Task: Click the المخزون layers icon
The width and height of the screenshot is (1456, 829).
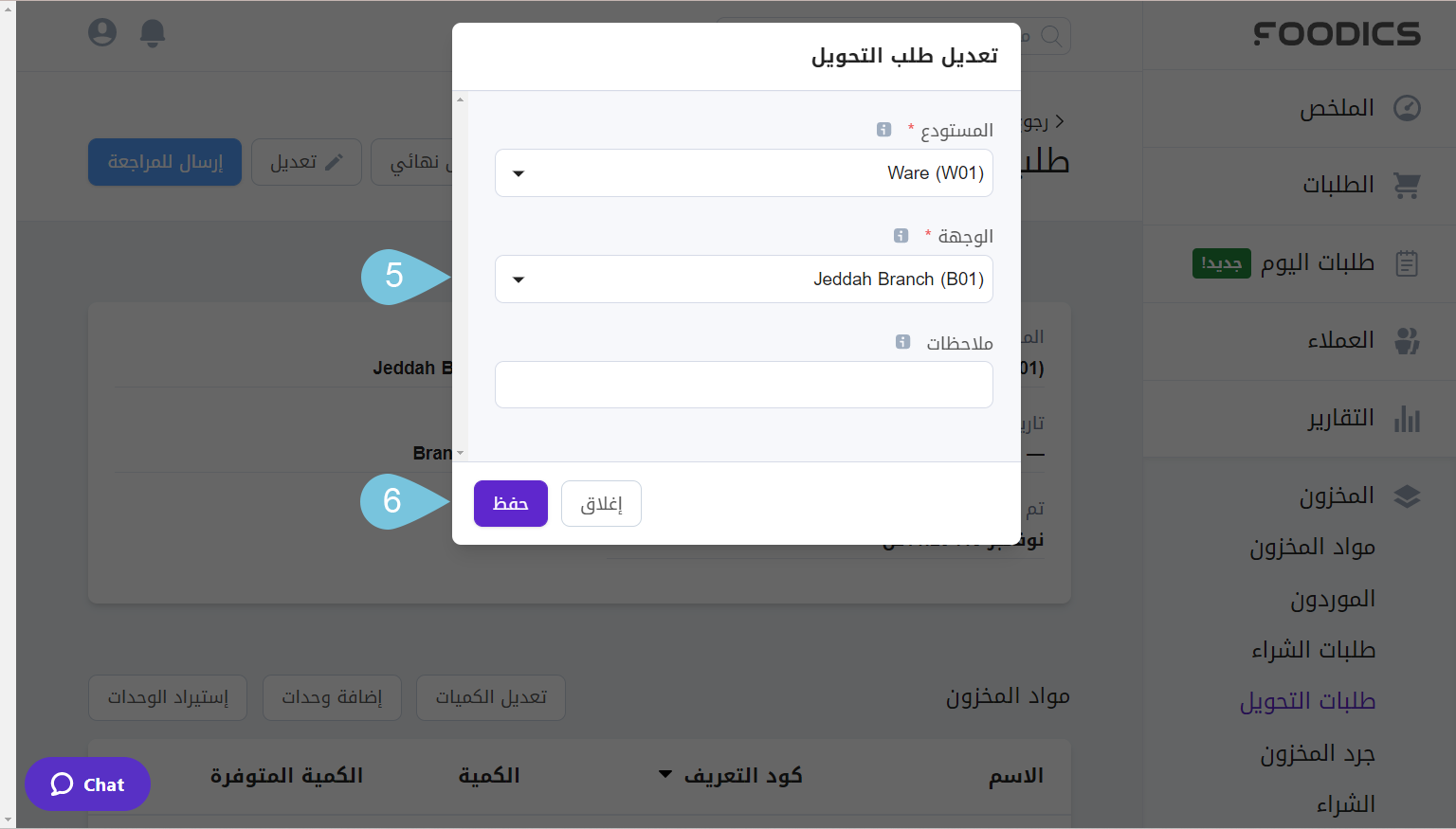Action: pos(1407,496)
